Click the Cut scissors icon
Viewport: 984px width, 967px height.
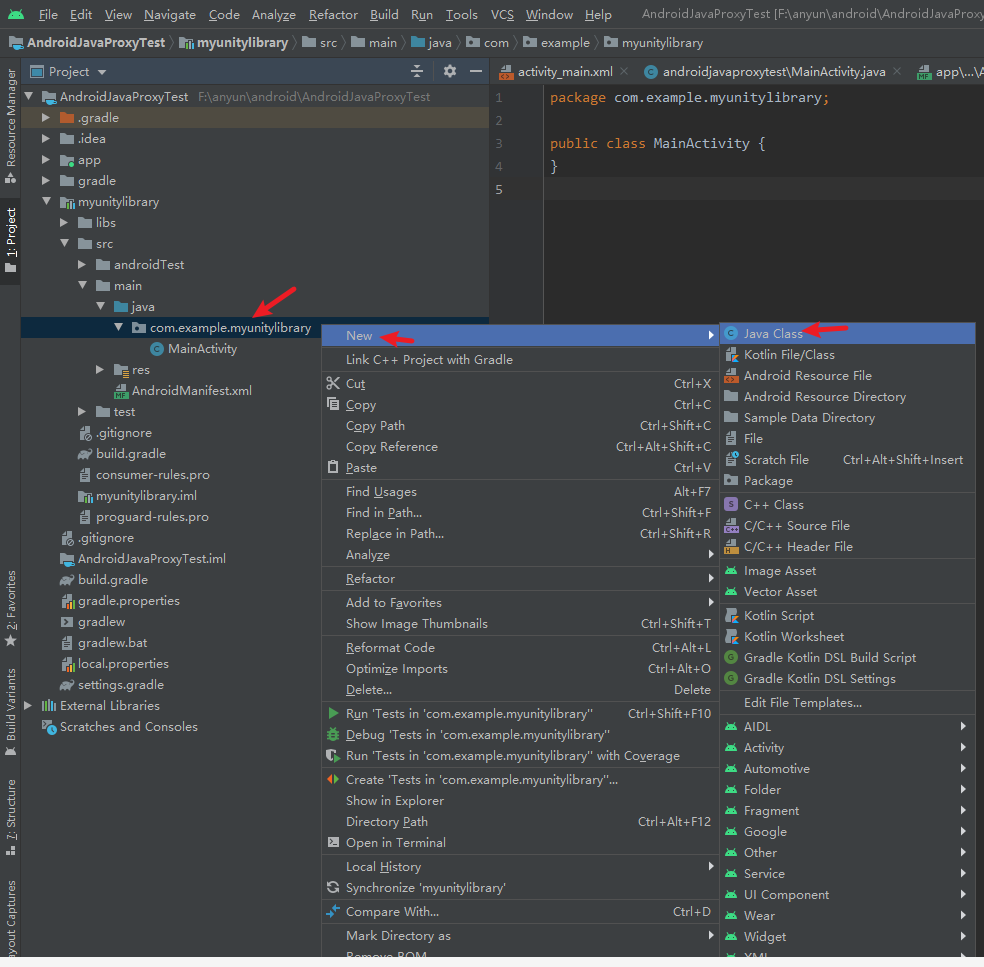333,383
